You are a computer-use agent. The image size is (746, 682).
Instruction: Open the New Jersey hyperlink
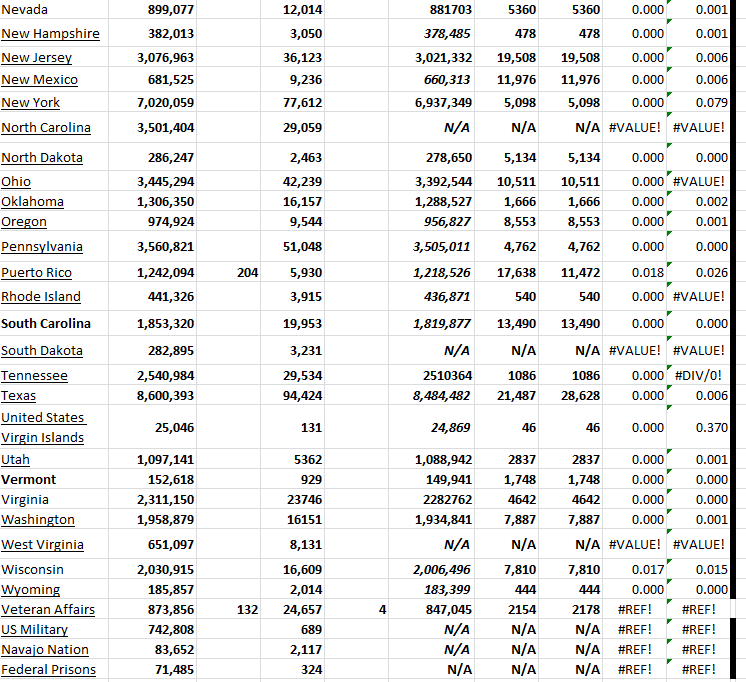point(37,58)
